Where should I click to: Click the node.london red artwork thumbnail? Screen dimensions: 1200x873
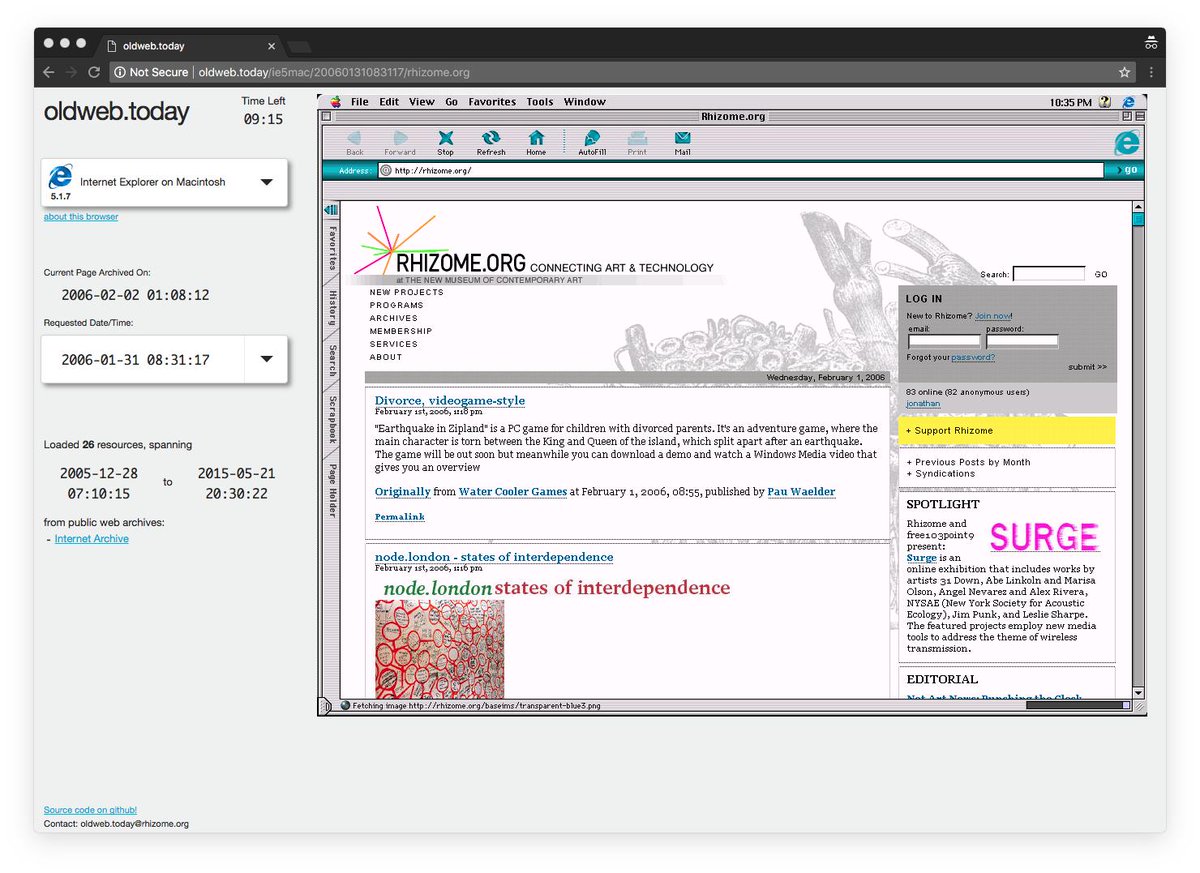click(439, 648)
